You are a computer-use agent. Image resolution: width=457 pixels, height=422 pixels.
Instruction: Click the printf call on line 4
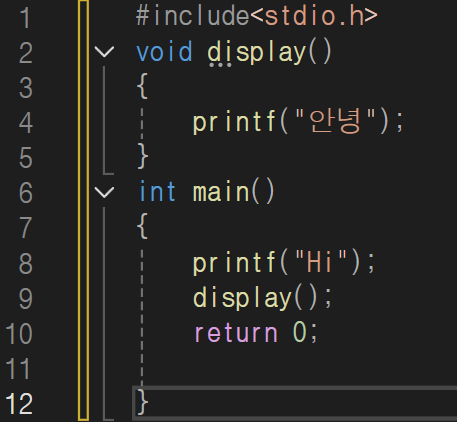point(234,122)
